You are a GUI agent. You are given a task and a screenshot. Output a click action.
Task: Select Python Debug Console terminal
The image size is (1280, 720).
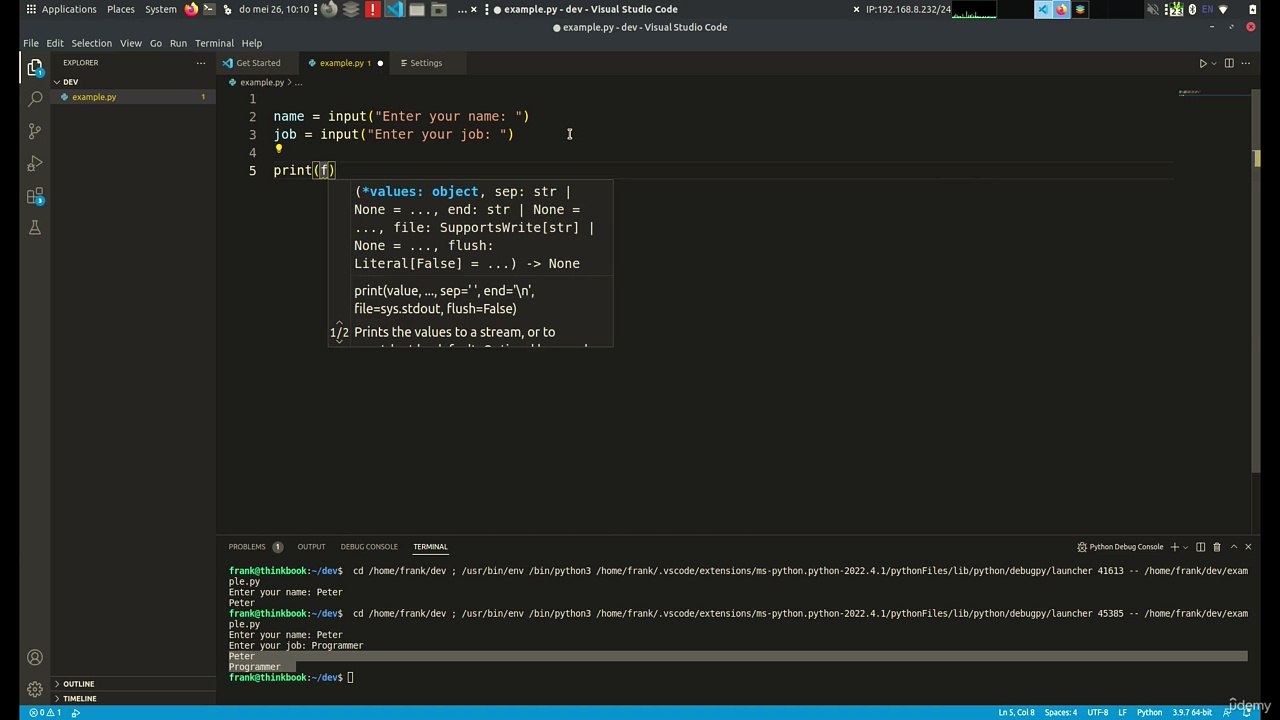coord(1120,547)
